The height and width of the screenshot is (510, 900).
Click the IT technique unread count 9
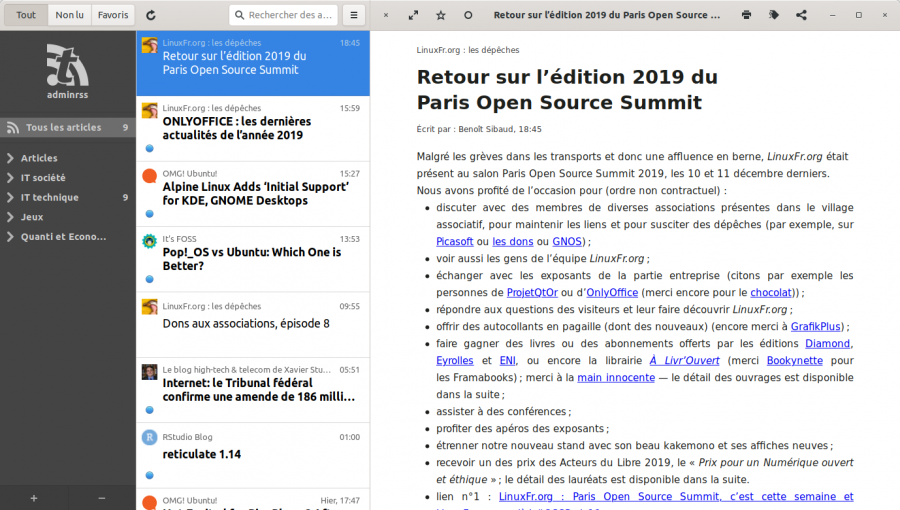(125, 197)
